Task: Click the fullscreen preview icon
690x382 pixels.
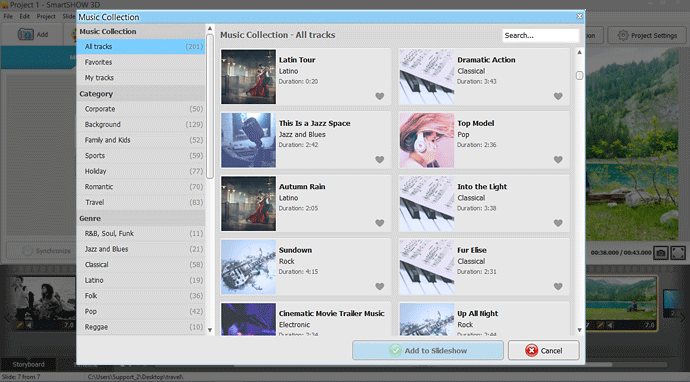Action: tap(678, 253)
